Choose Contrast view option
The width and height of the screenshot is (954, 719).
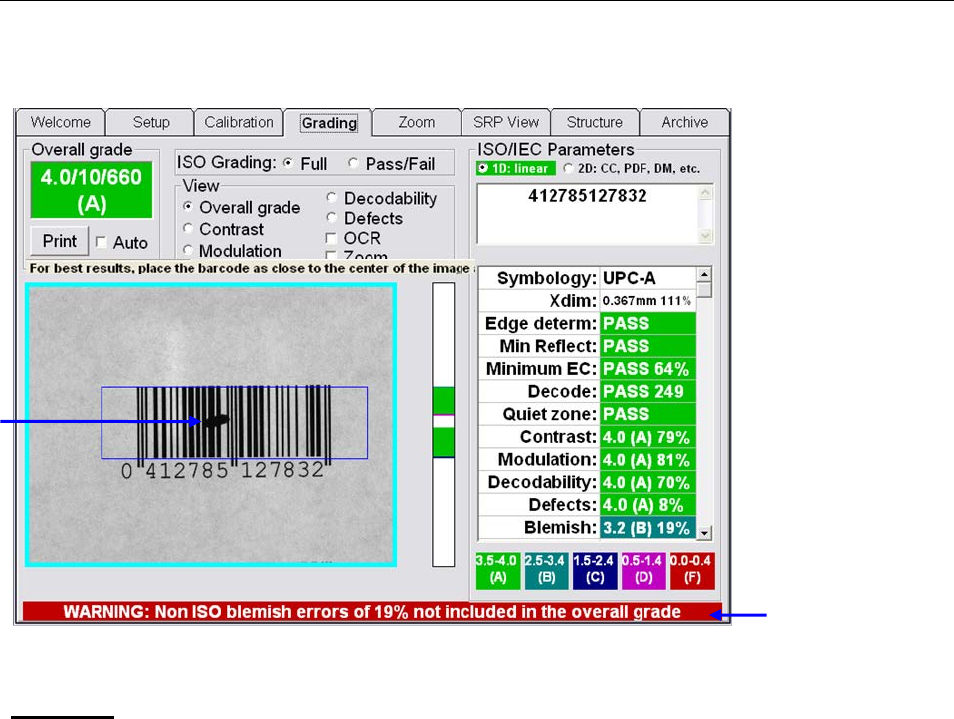tap(188, 229)
